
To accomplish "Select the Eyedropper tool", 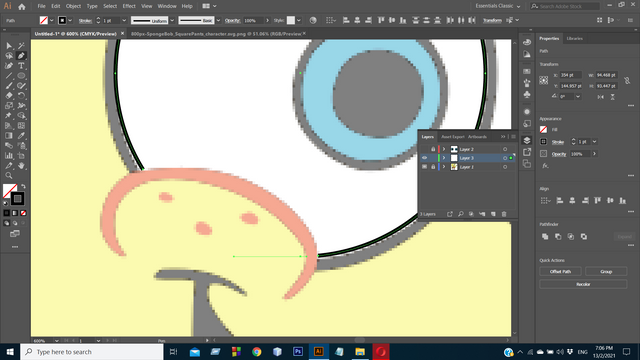I will coord(21,136).
